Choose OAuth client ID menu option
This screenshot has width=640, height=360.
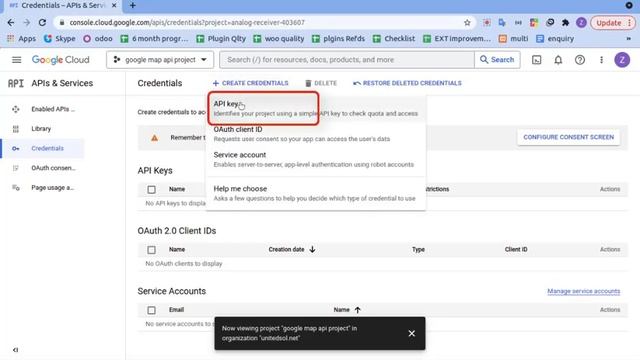coord(316,134)
